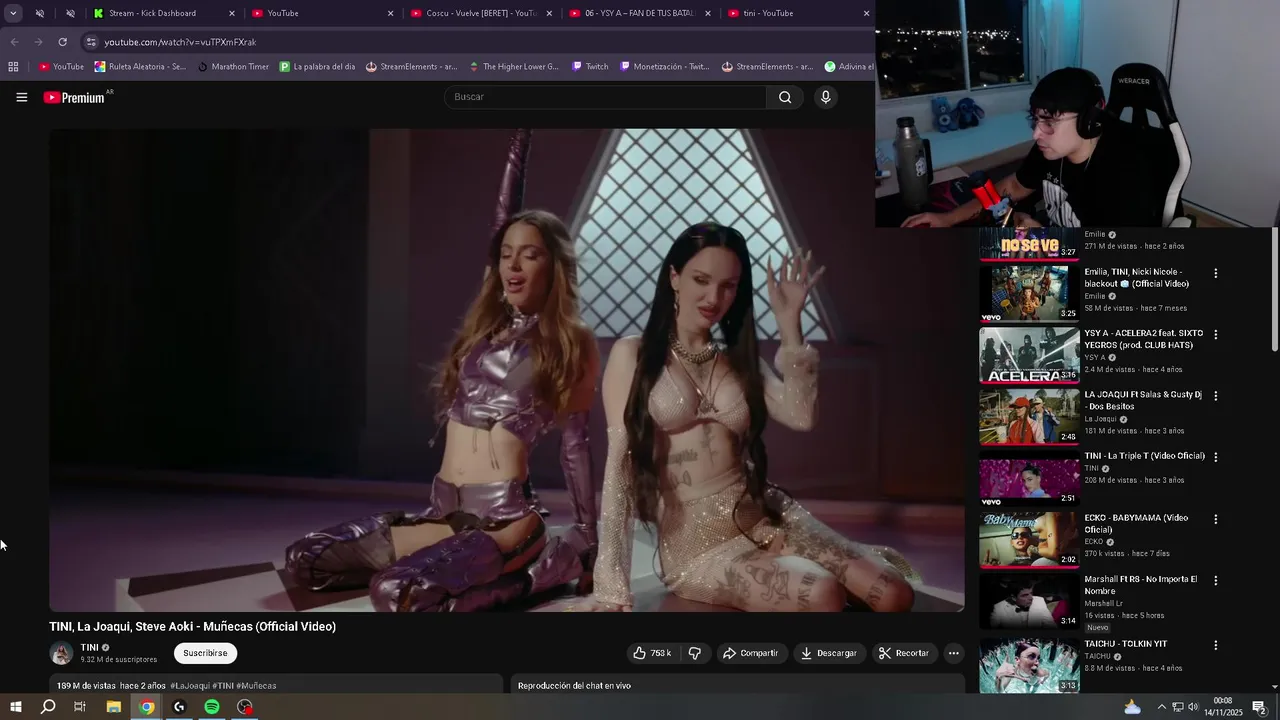This screenshot has height=720, width=1280.
Task: Open La Triple T video thumbnail
Action: pyautogui.click(x=1029, y=478)
